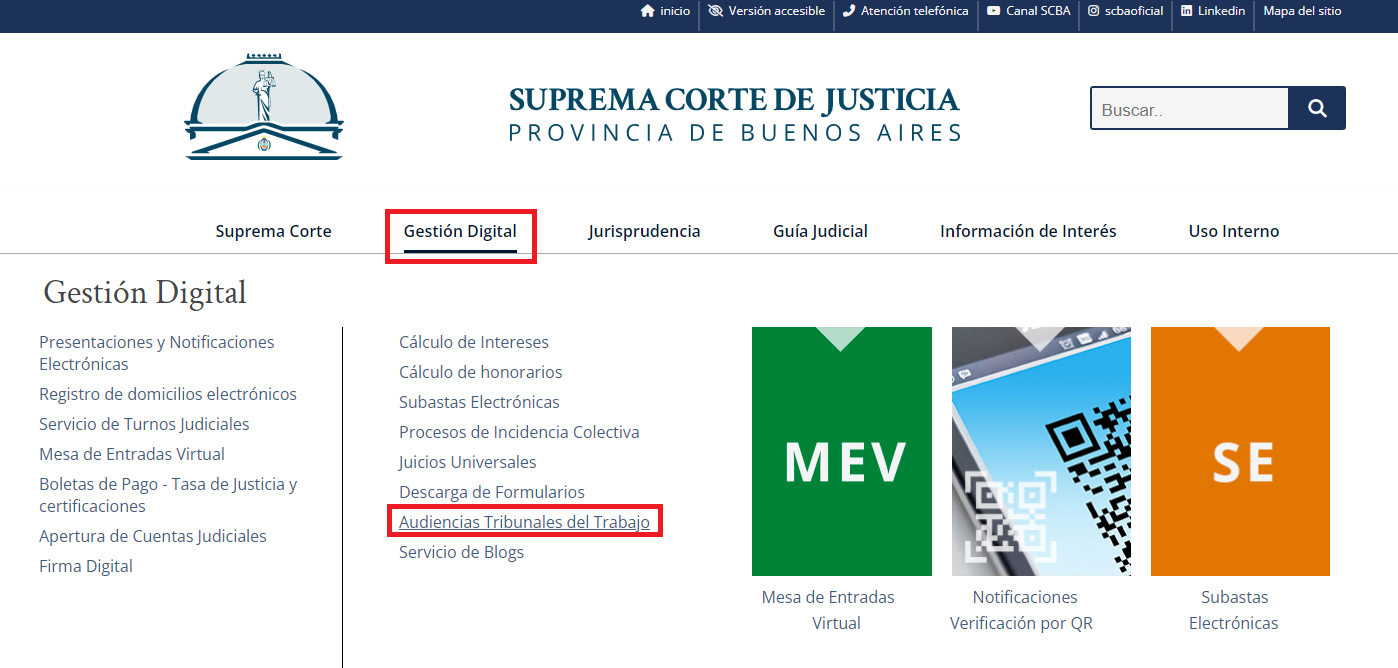Click the crossed-eye Versión accesible icon
This screenshot has width=1398, height=668.
[715, 11]
